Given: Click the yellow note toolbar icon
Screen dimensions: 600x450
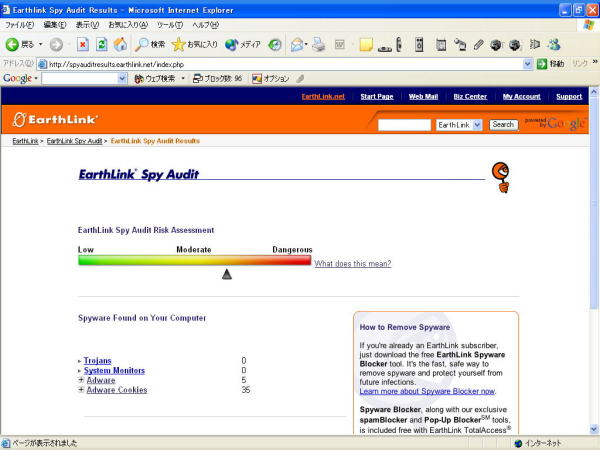Looking at the screenshot, I should (366, 45).
